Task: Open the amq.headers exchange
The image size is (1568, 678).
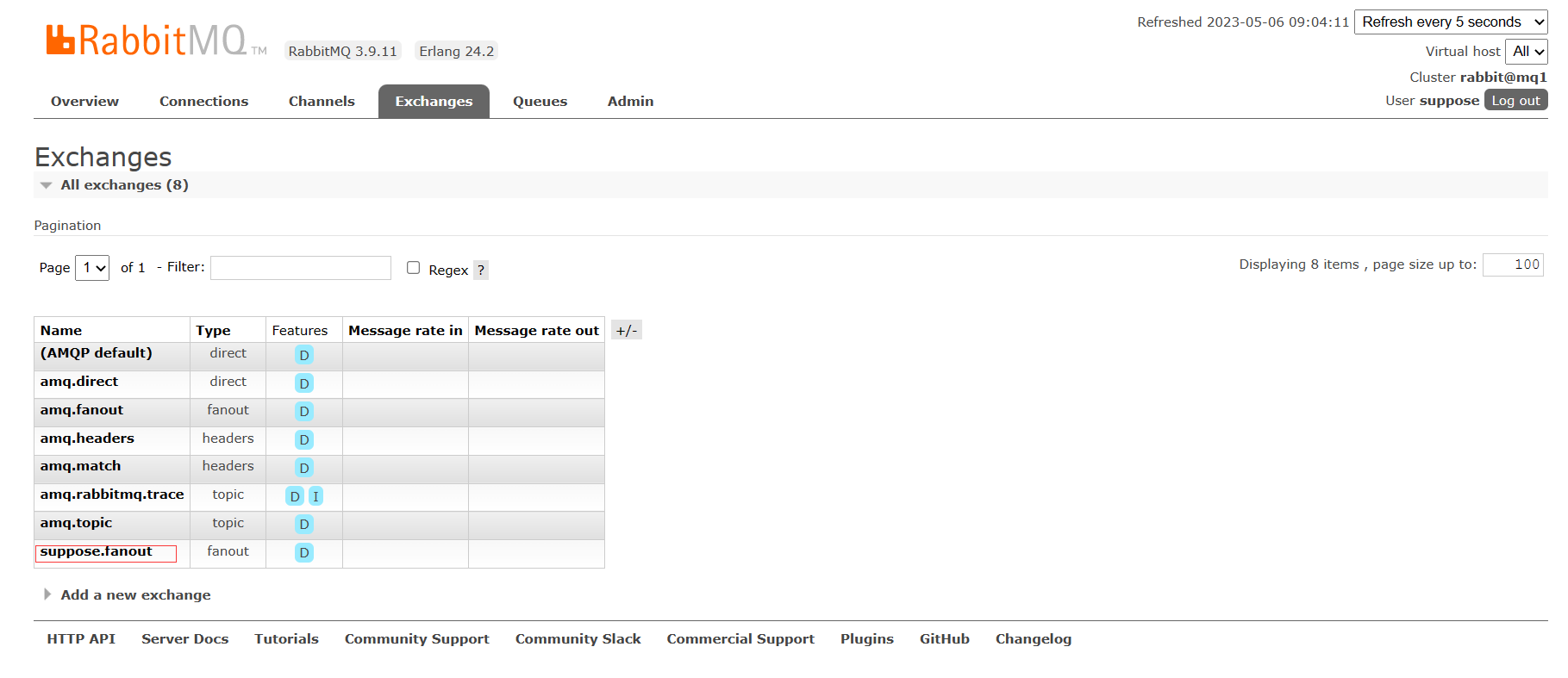Action: pos(87,439)
